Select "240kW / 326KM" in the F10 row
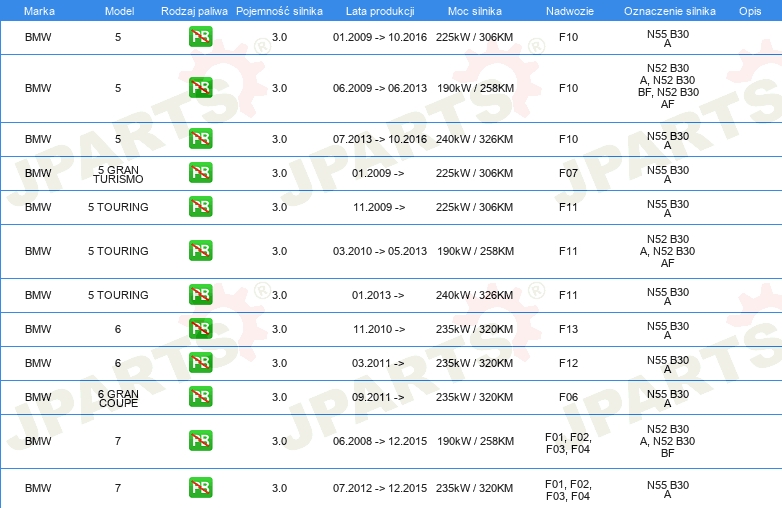The image size is (782, 508). click(x=474, y=139)
